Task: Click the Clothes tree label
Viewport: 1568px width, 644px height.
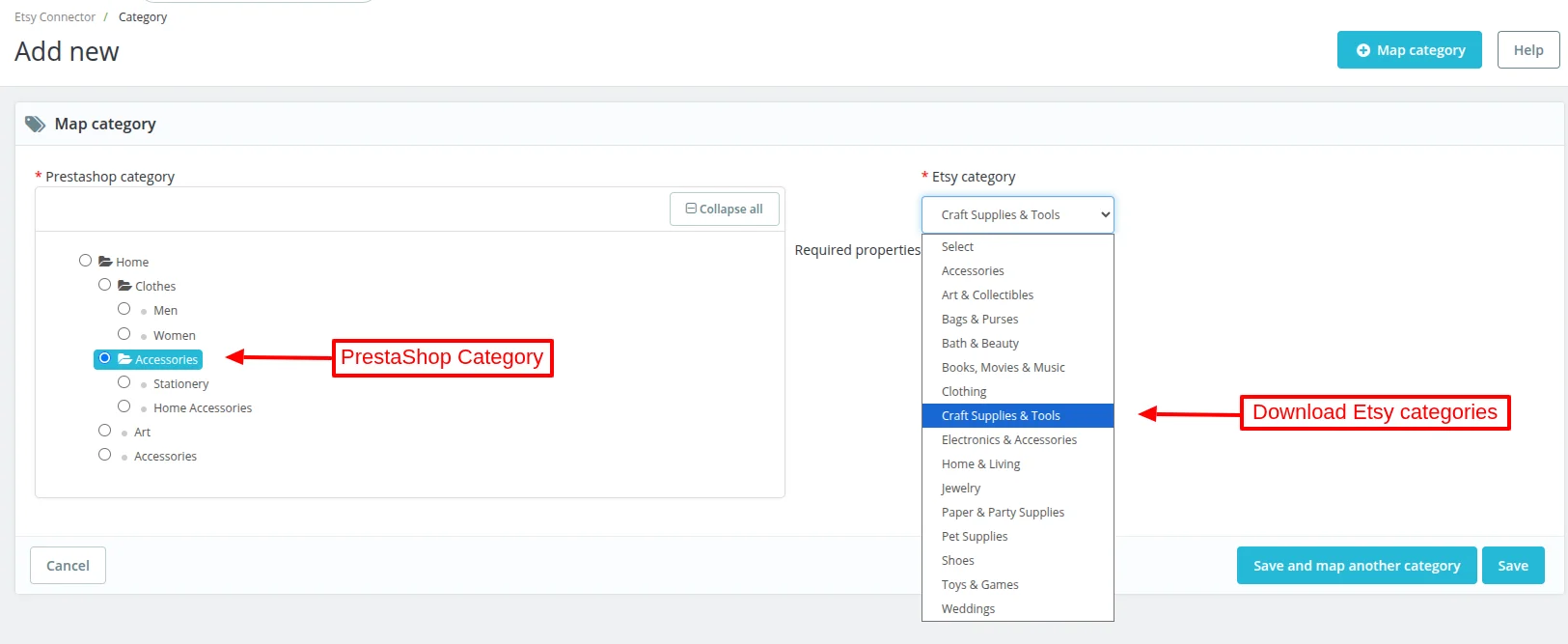Action: (155, 287)
